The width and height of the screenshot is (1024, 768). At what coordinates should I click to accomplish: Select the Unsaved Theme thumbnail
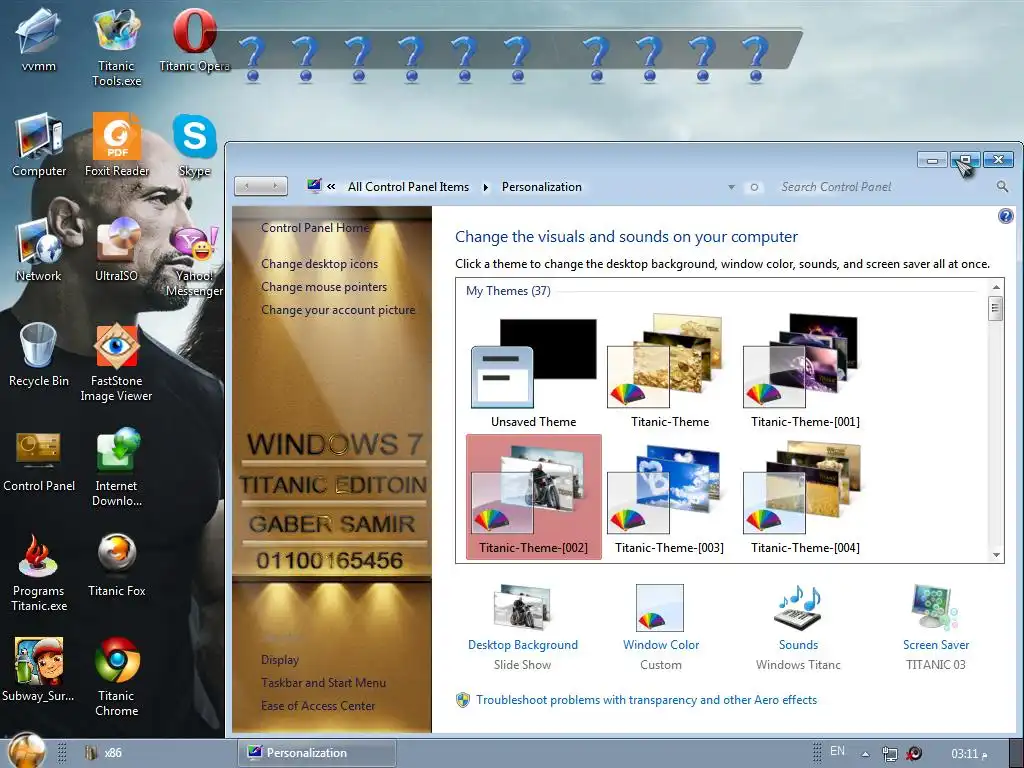[534, 372]
